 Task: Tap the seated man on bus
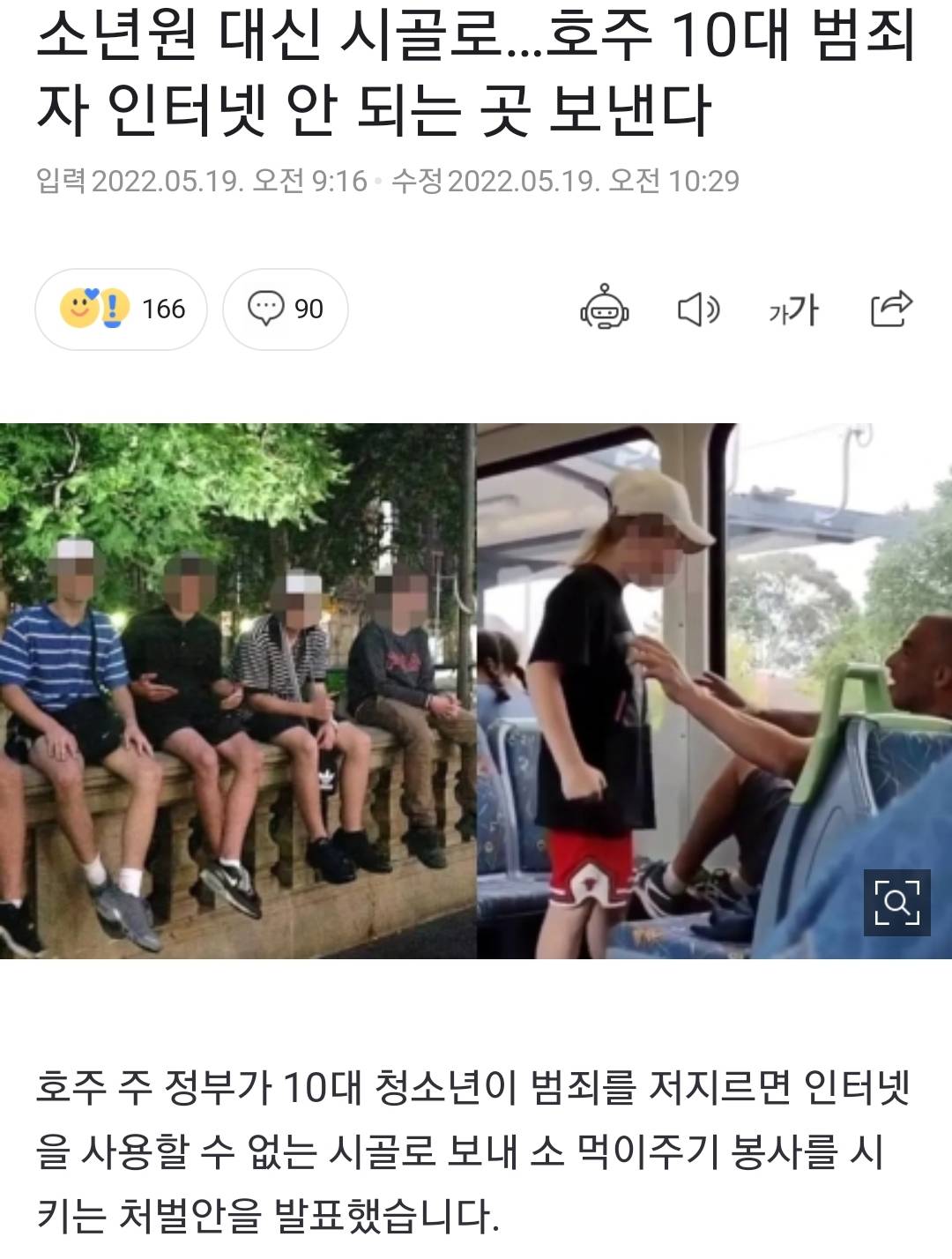(793, 749)
